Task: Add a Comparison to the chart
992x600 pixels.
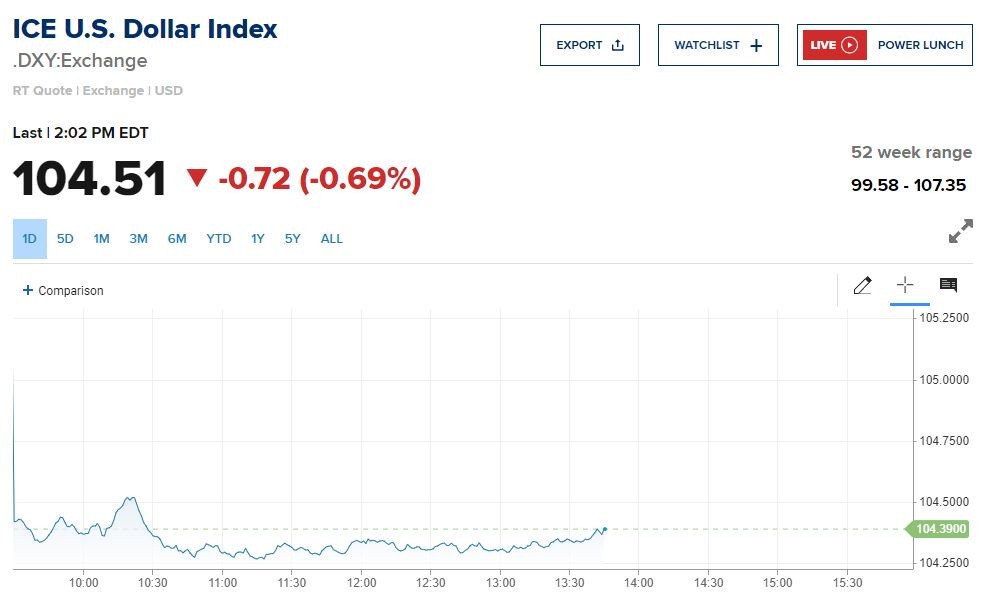Action: pos(63,291)
